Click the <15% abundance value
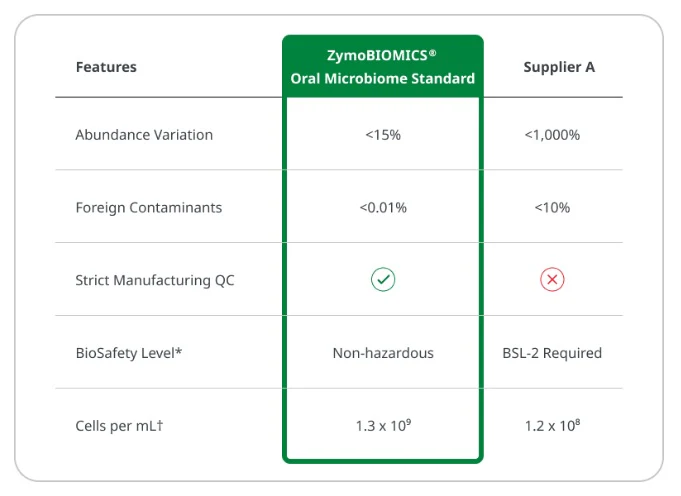681x496 pixels. coord(383,135)
